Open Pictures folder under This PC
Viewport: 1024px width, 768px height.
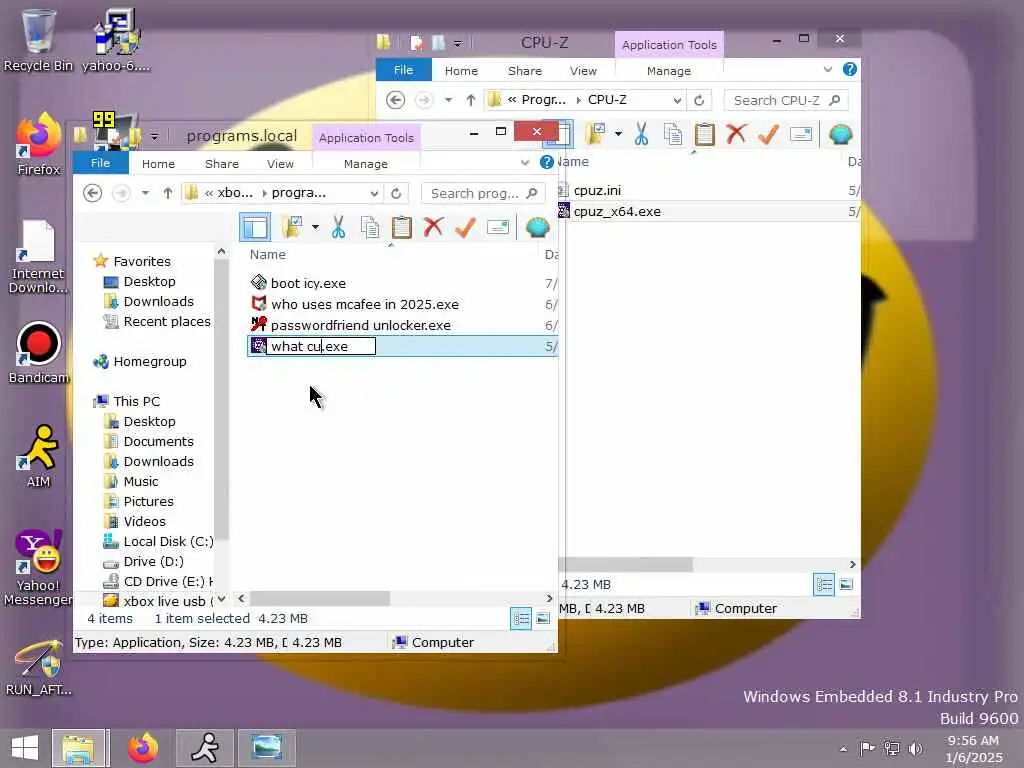pyautogui.click(x=148, y=502)
